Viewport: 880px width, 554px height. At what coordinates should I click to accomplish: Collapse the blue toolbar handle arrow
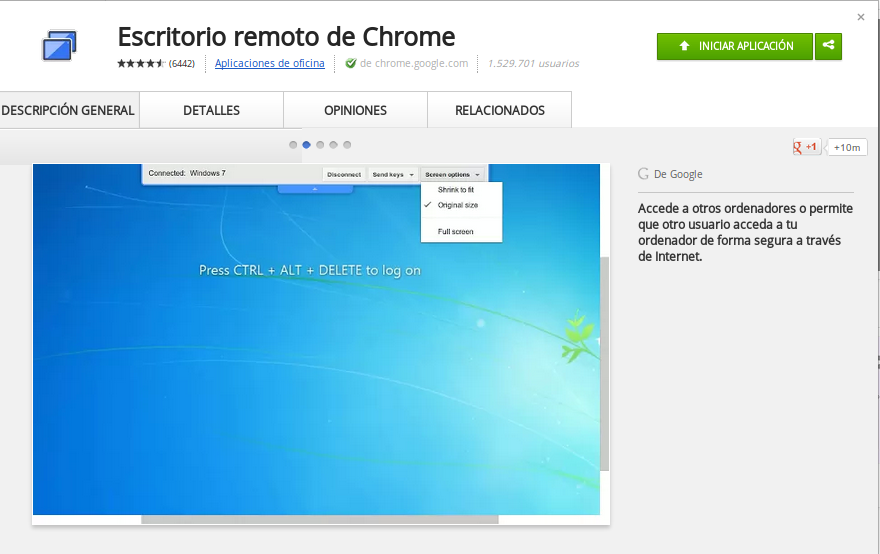click(x=315, y=189)
